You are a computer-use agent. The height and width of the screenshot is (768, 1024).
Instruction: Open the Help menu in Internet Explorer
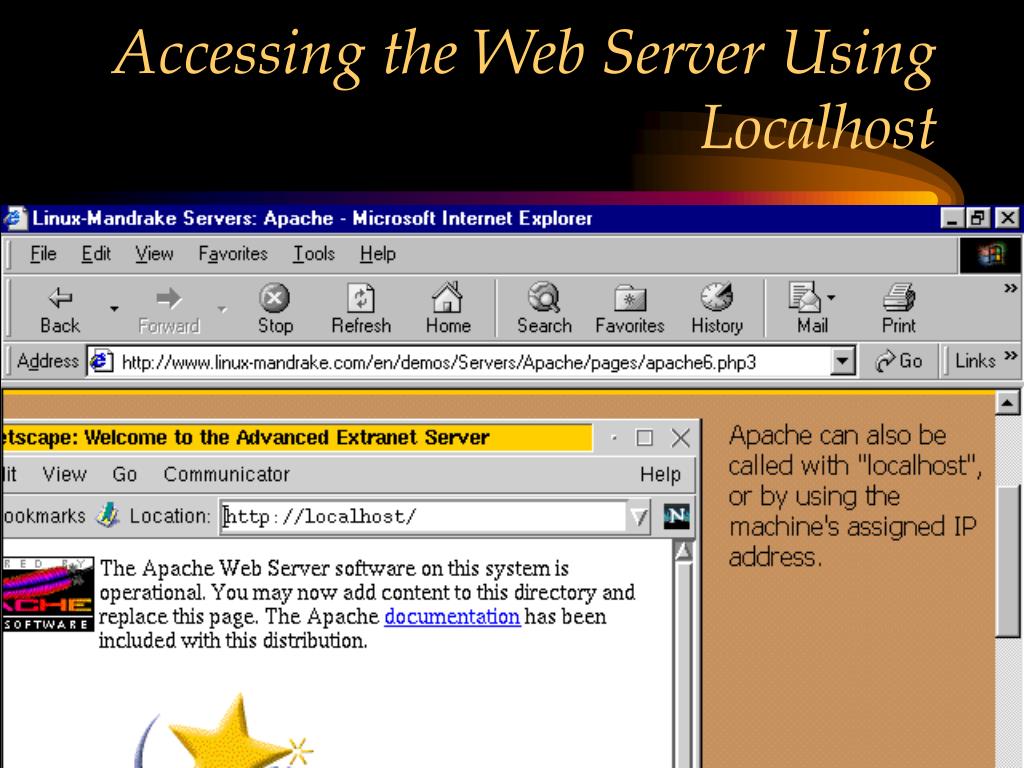click(x=377, y=253)
